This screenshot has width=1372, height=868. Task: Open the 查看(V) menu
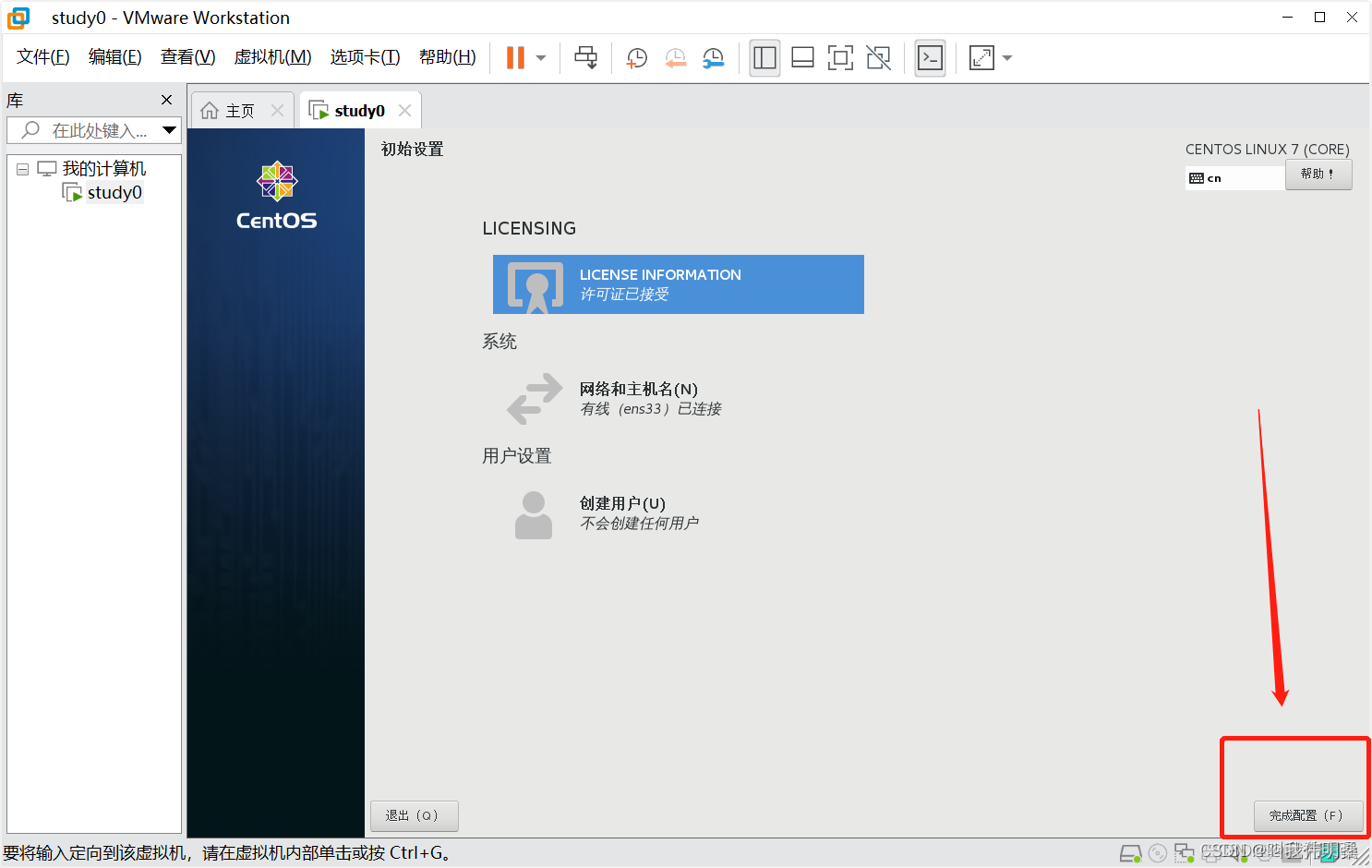(x=188, y=57)
